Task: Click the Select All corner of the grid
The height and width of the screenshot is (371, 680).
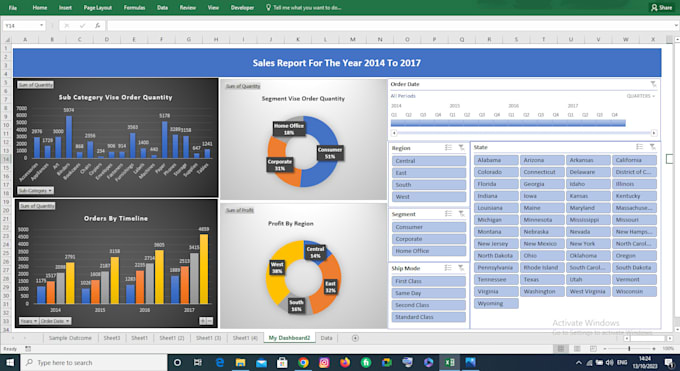Action: (7, 39)
